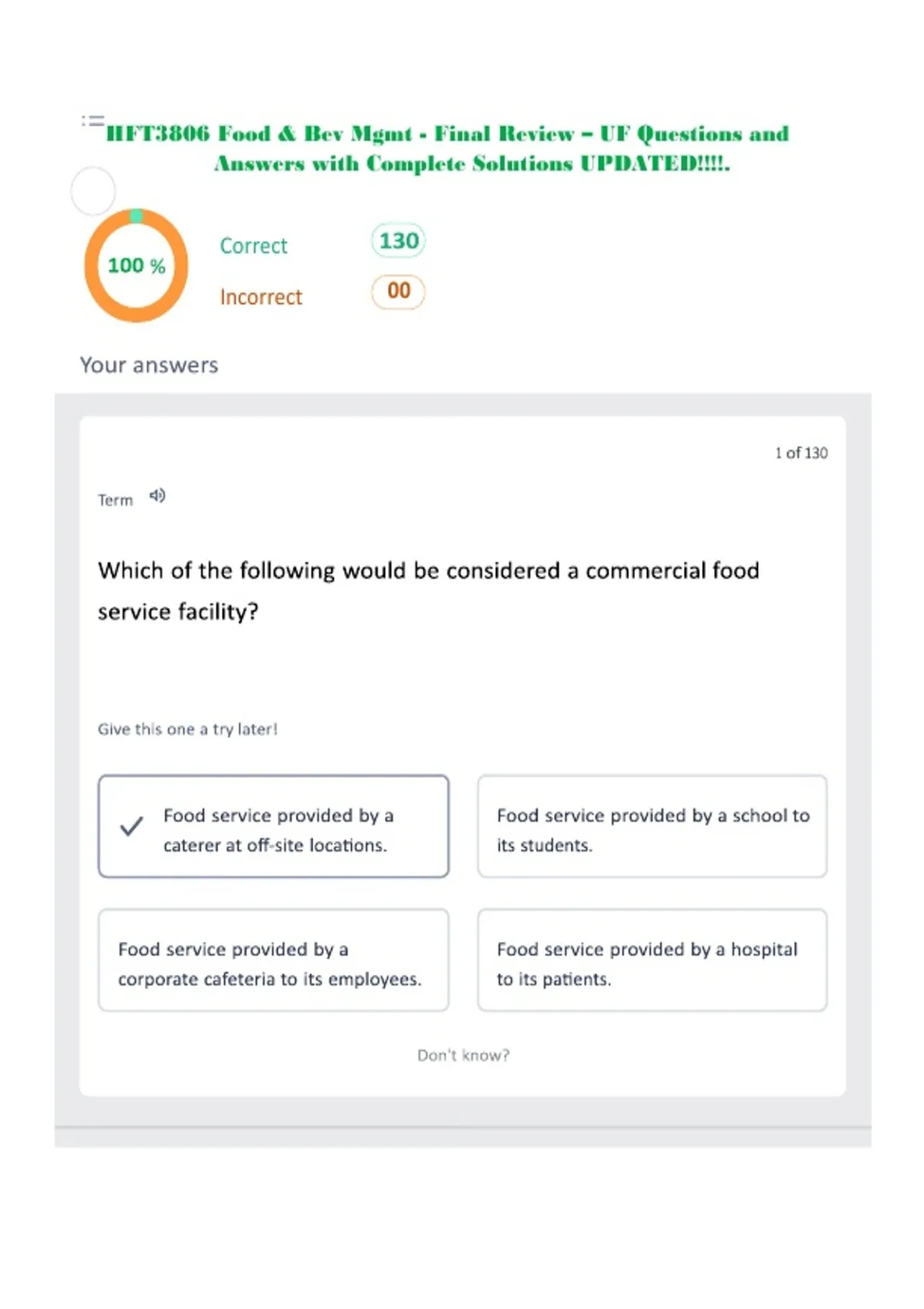
Task: Click the 00 incorrect count badge
Action: point(398,292)
